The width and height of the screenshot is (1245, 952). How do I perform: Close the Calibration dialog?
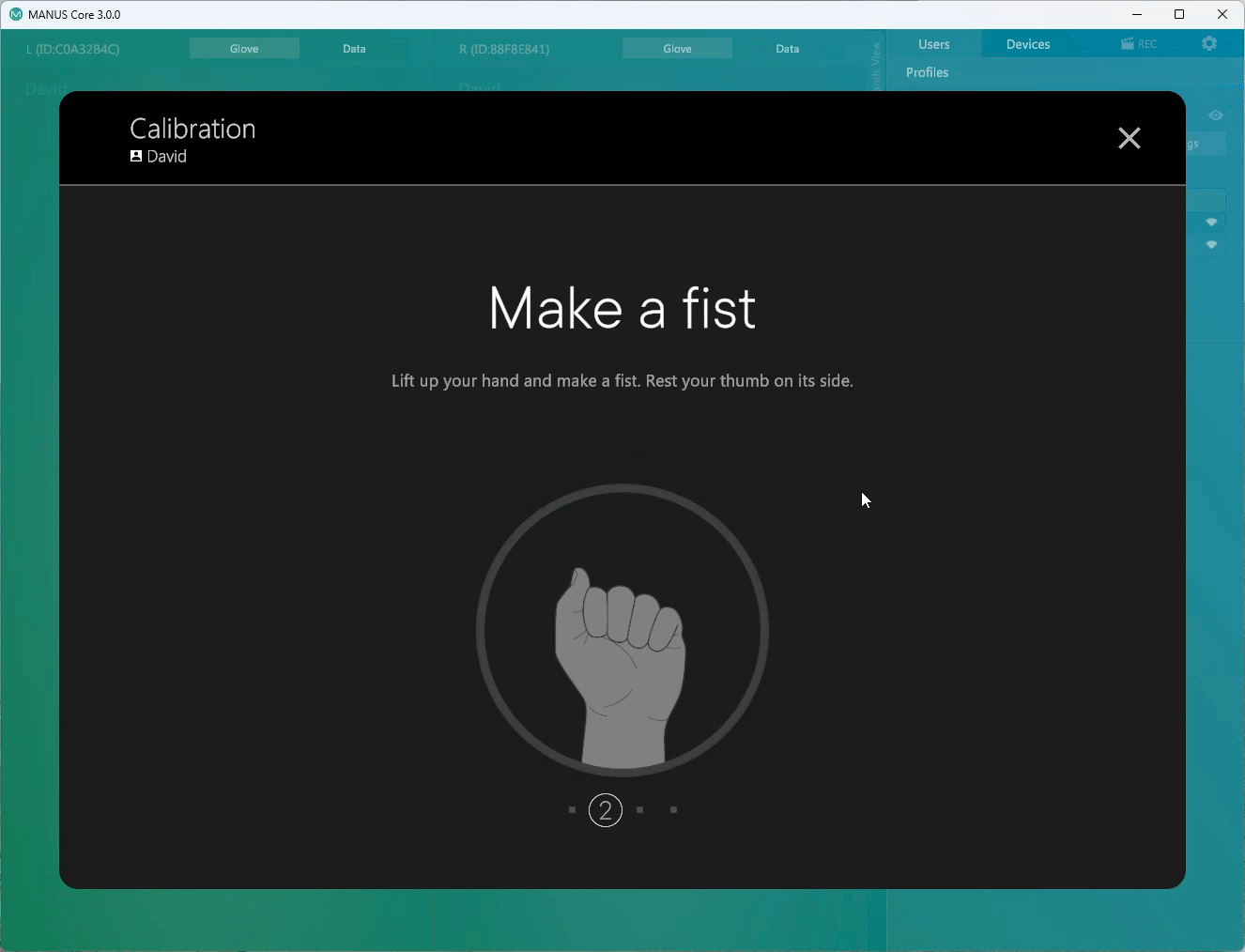1129,138
